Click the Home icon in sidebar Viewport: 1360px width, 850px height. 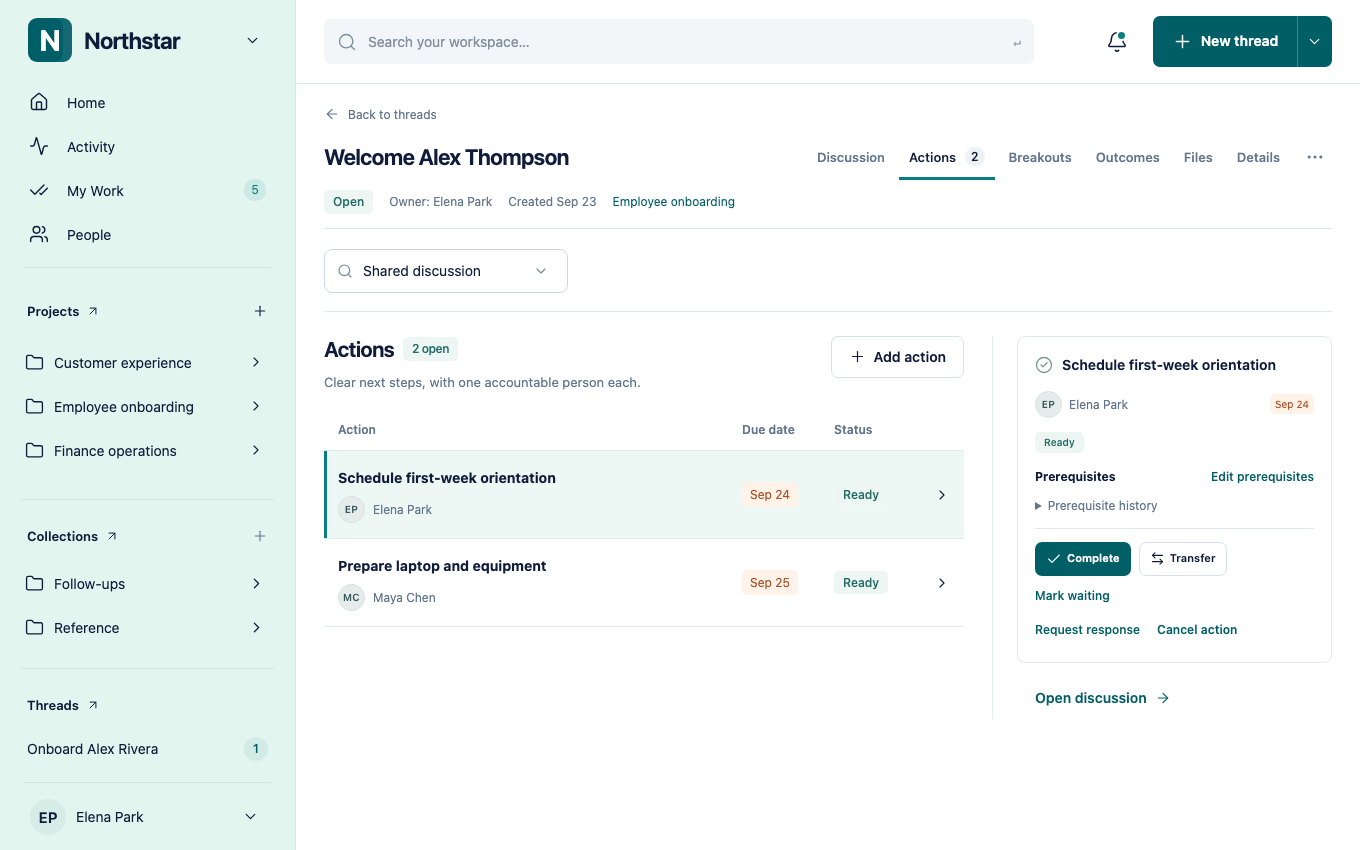39,103
